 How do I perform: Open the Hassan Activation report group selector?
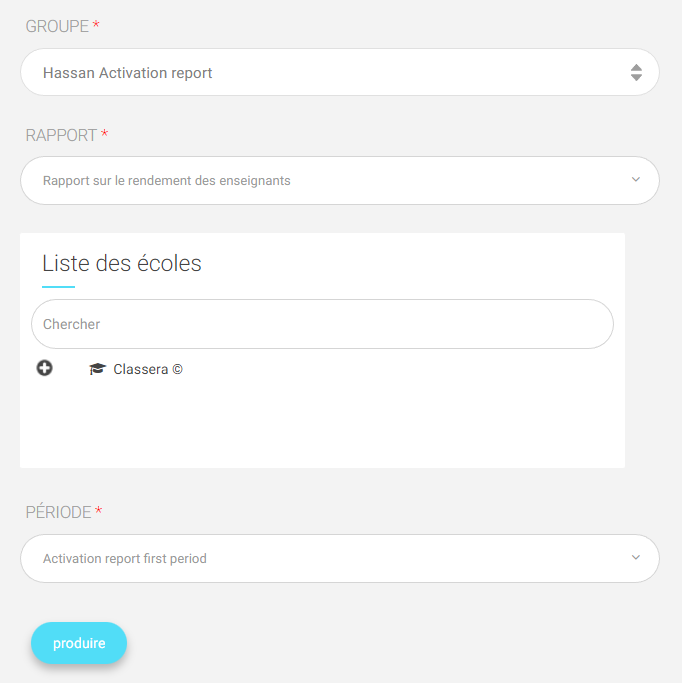click(340, 72)
